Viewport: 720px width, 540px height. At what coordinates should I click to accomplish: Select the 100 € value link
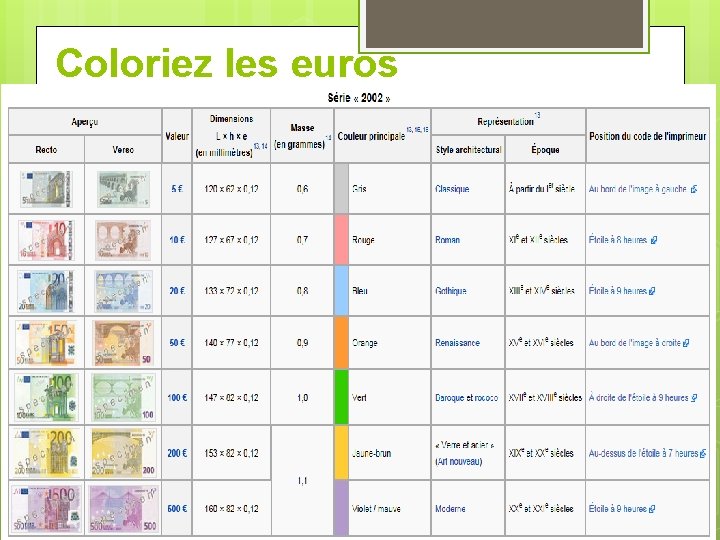[177, 398]
